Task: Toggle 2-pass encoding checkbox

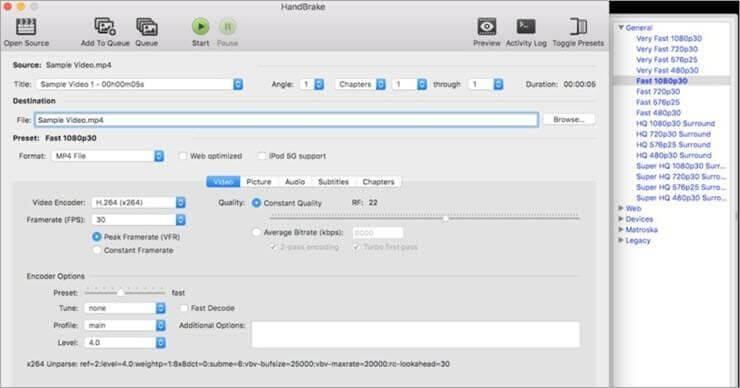Action: pos(273,247)
